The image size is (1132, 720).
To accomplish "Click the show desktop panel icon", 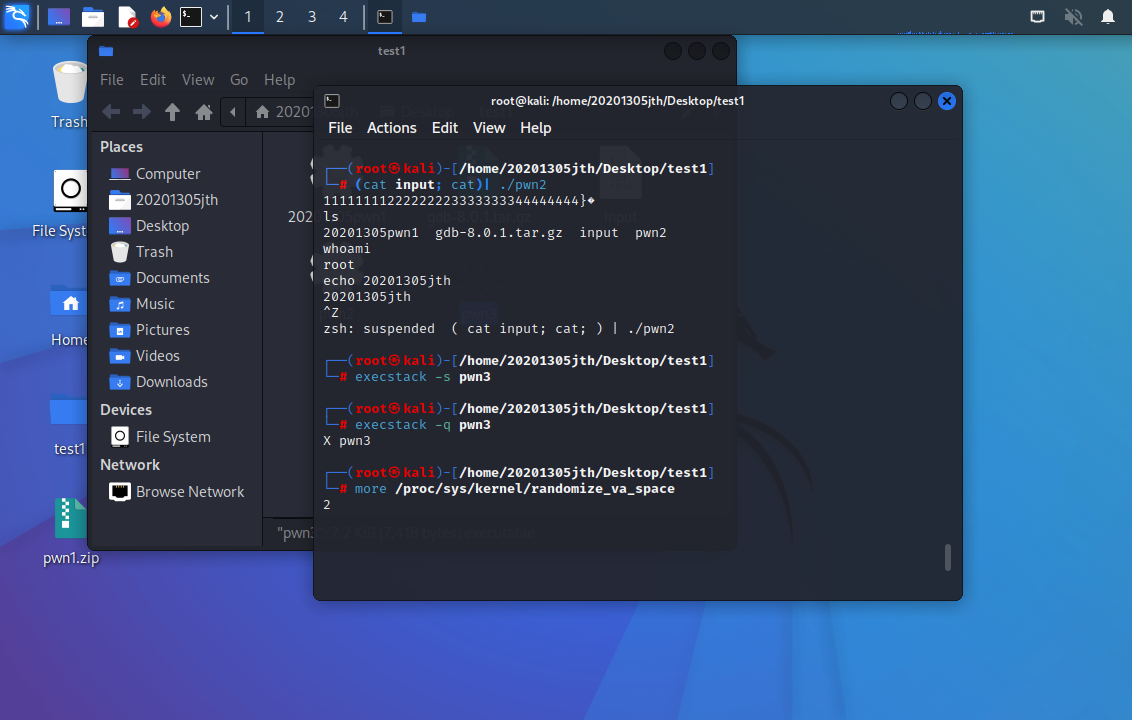I will click(x=59, y=17).
